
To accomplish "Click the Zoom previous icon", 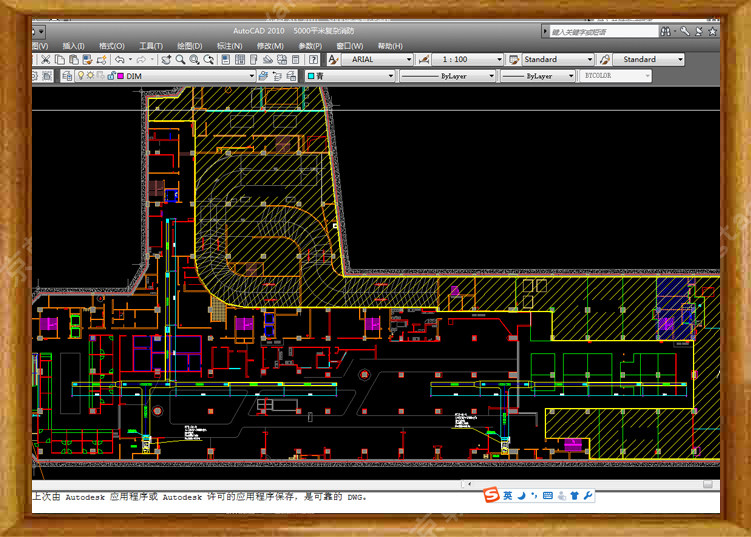I will (208, 59).
